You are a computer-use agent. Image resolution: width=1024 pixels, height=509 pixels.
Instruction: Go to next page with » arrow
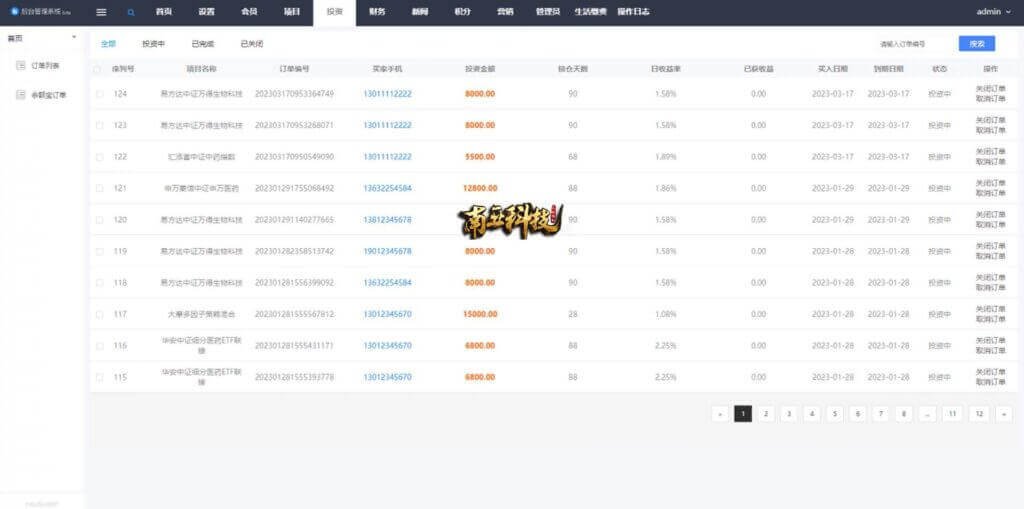coord(1003,413)
